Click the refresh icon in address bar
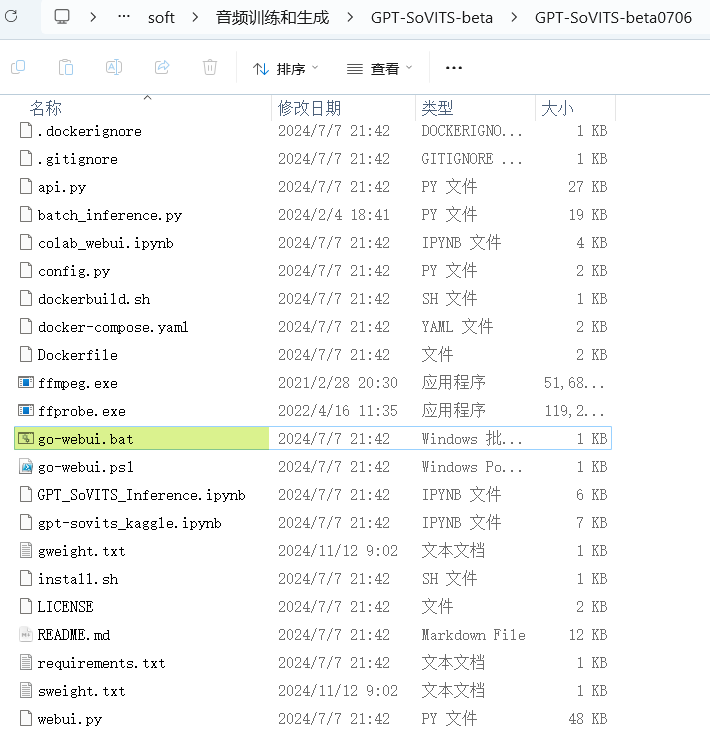Viewport: 710px width, 730px height. [11, 16]
